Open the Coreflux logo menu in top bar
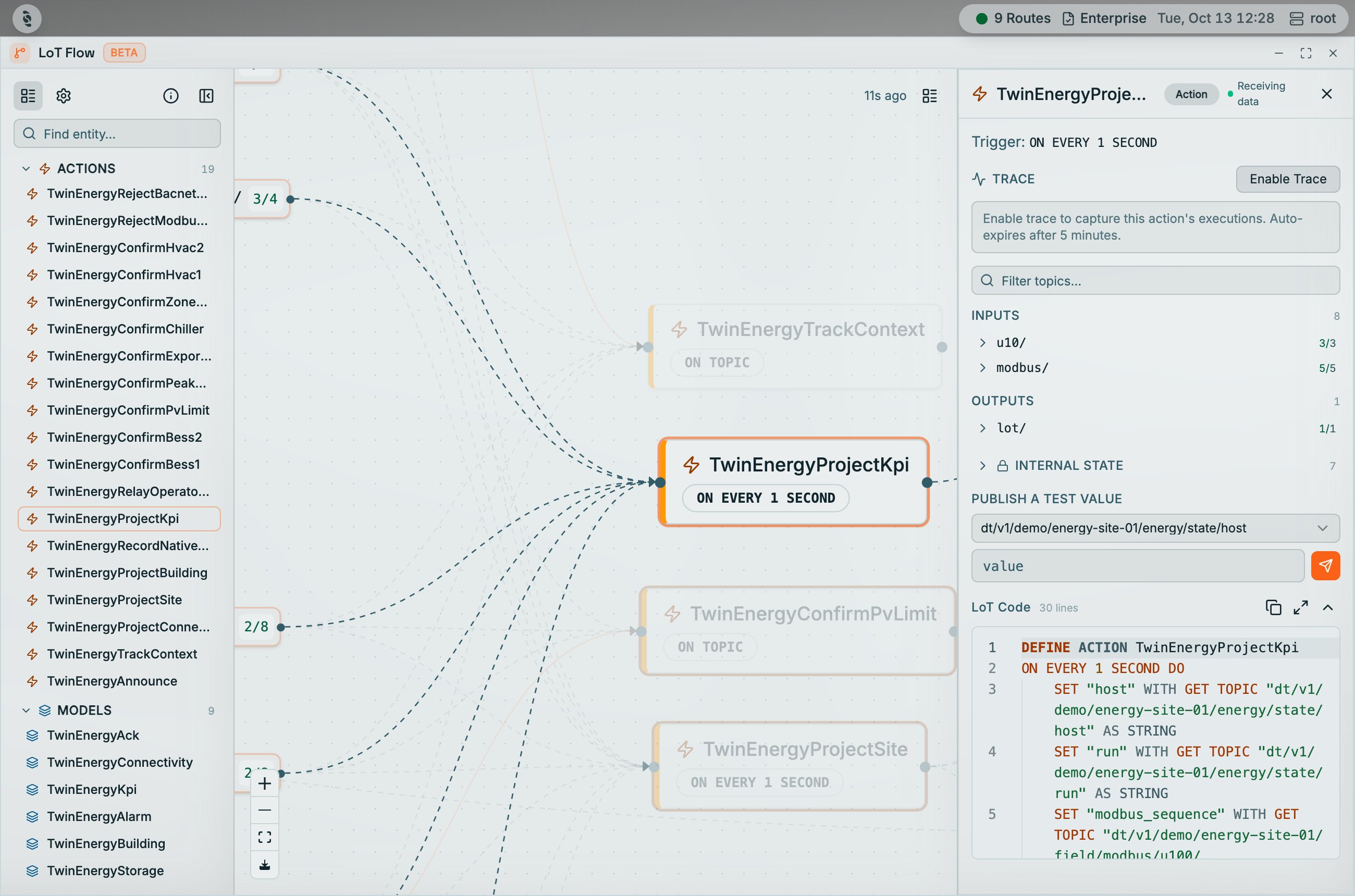1355x896 pixels. coord(27,18)
